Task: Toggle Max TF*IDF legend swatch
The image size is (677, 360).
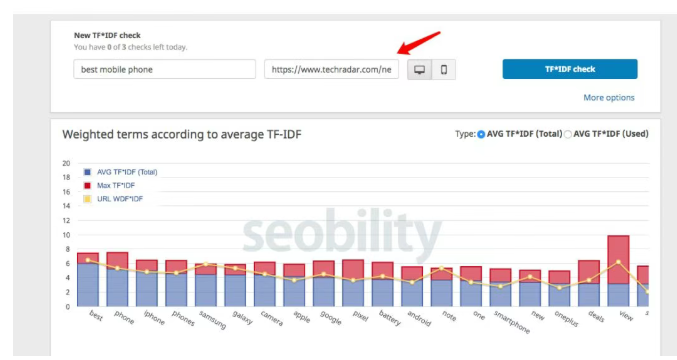Action: click(87, 186)
